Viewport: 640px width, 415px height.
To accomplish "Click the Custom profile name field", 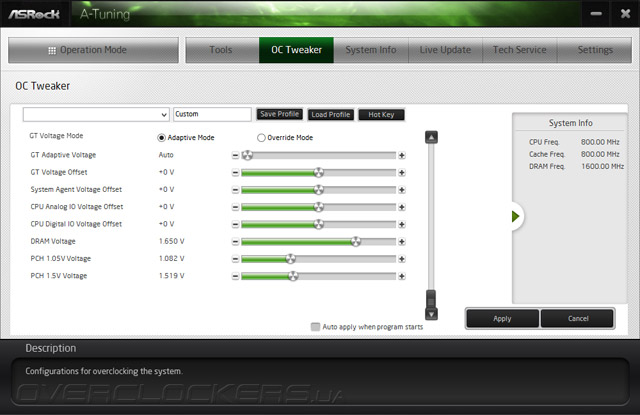I will coord(212,114).
